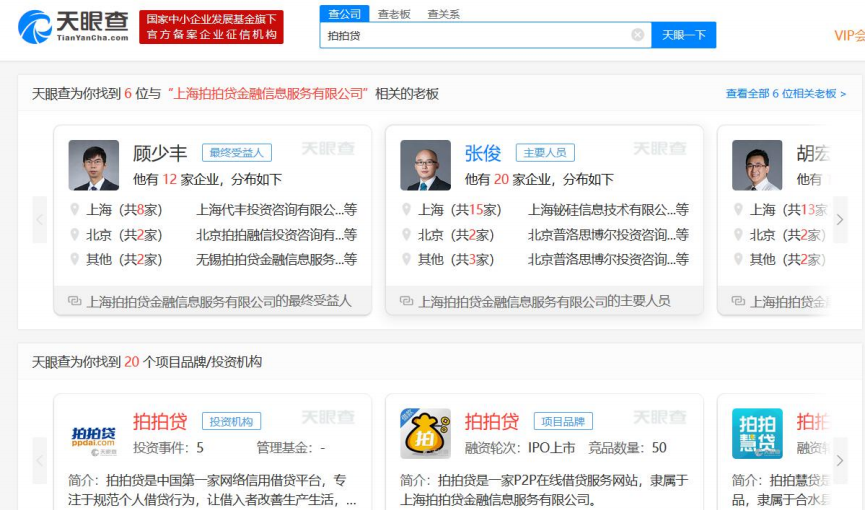Screen dimensions: 865x510
Task: Click 上海拍拍贷金融信息服务有限公司 in the results heading
Action: coord(268,94)
